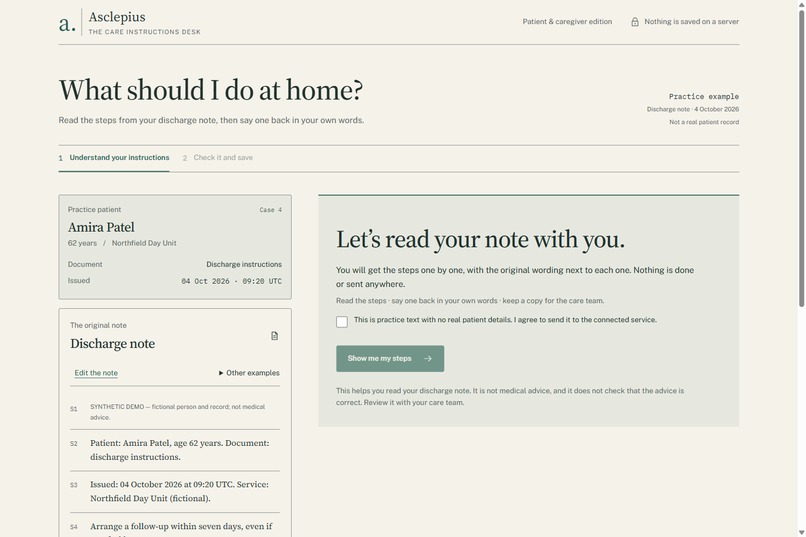Click the 'Practice patient' label
Screen dimensions: 806x537
click(x=95, y=210)
